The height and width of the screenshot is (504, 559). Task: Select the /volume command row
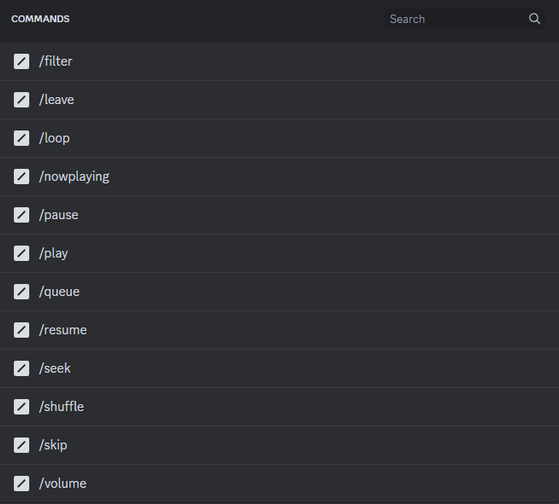280,484
